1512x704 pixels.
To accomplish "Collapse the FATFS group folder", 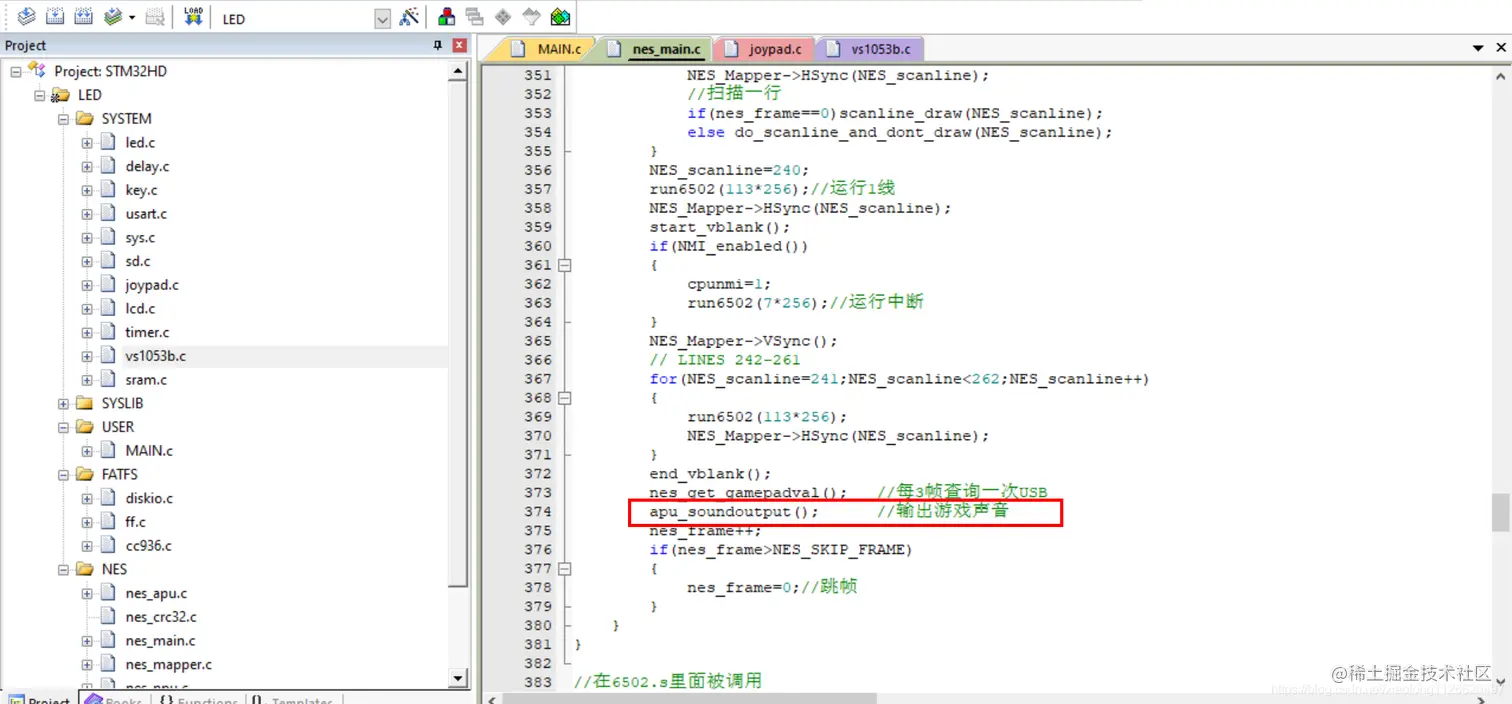I will coord(63,474).
